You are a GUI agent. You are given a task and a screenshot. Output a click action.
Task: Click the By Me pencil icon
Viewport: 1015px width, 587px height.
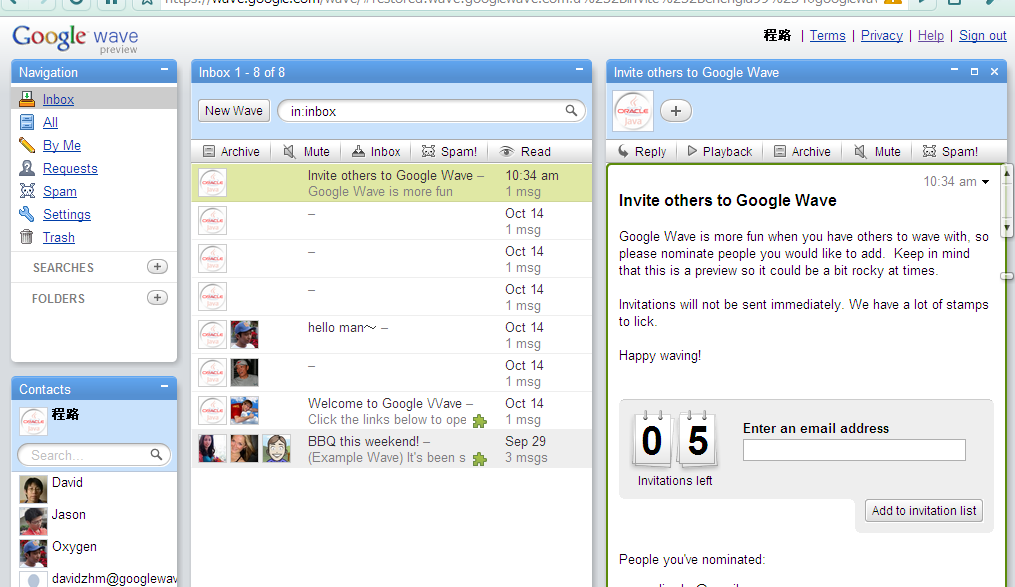27,145
